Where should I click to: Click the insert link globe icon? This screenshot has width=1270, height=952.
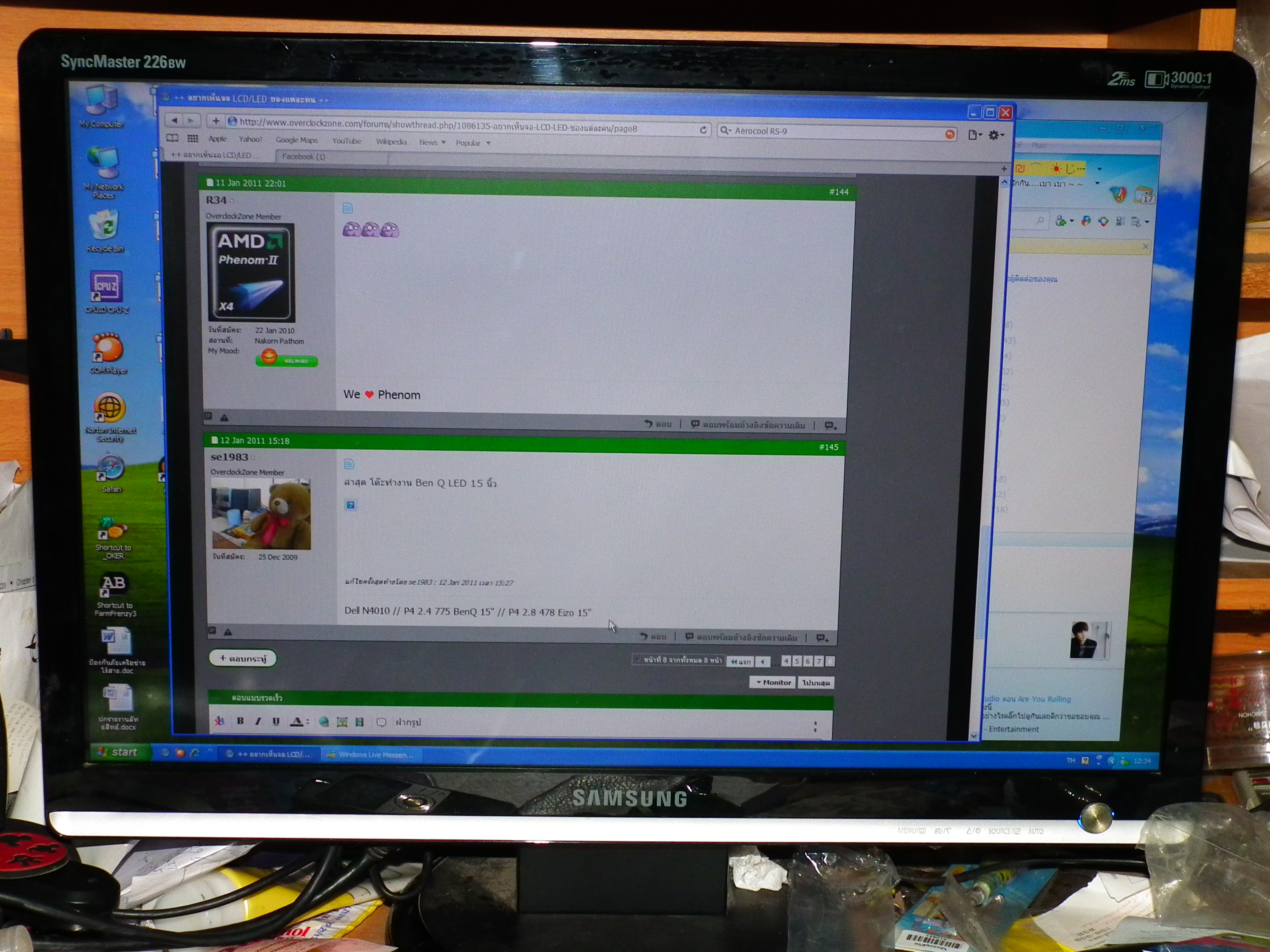coord(324,722)
